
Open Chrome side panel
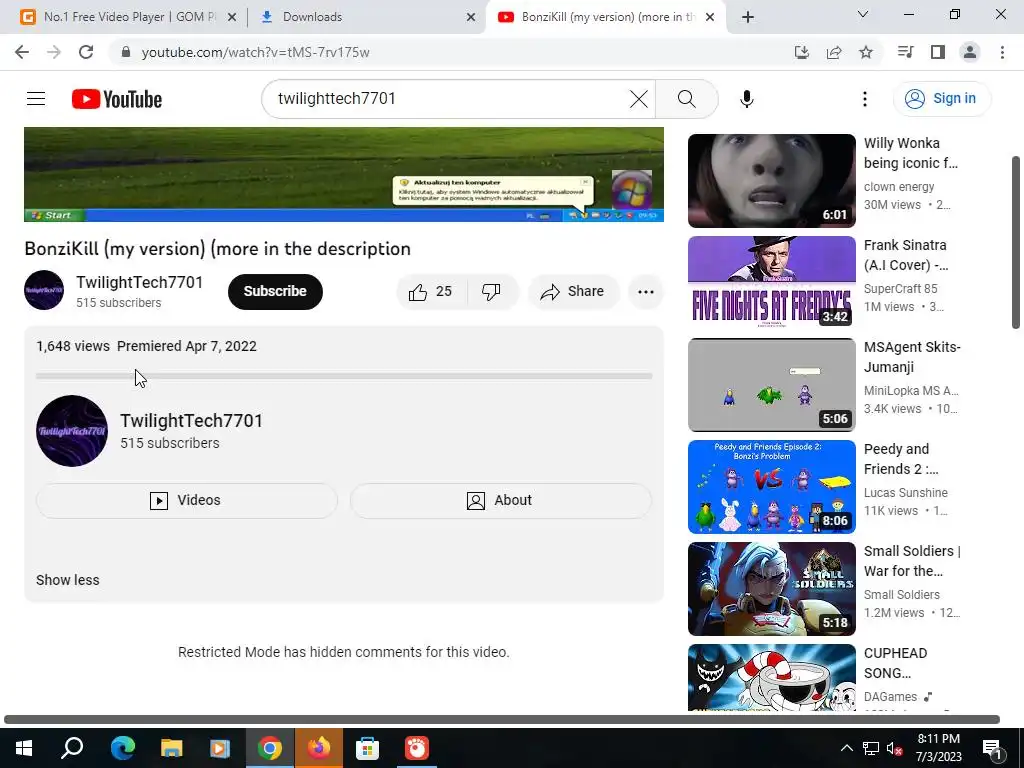coord(938,52)
